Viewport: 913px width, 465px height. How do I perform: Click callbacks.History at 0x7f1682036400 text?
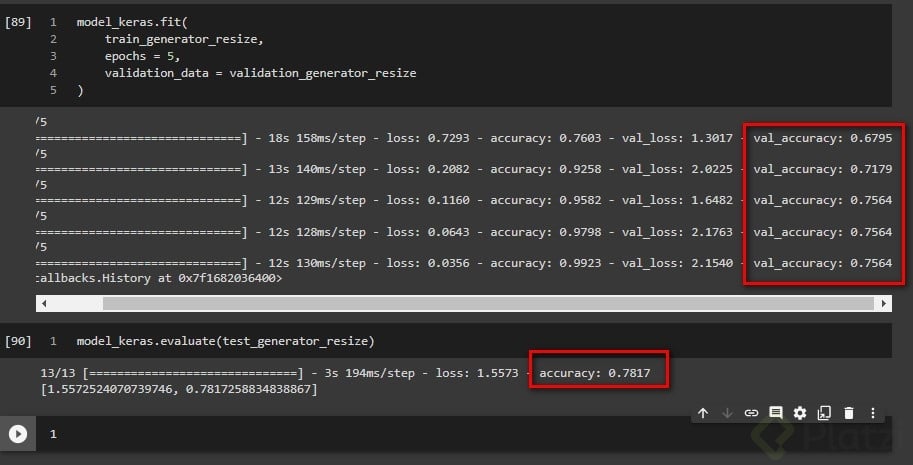(x=159, y=278)
